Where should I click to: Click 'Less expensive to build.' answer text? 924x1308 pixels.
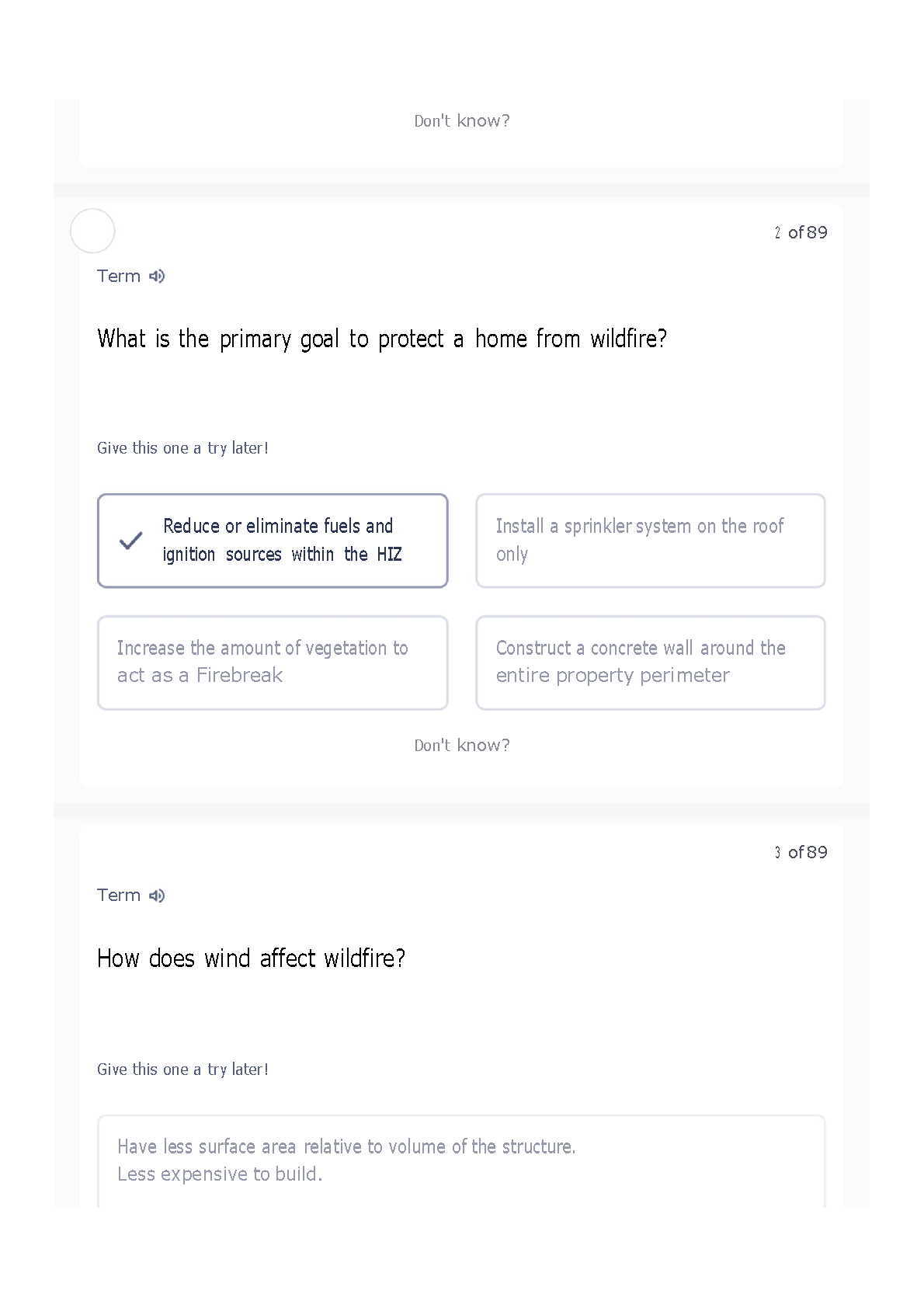tap(220, 1174)
